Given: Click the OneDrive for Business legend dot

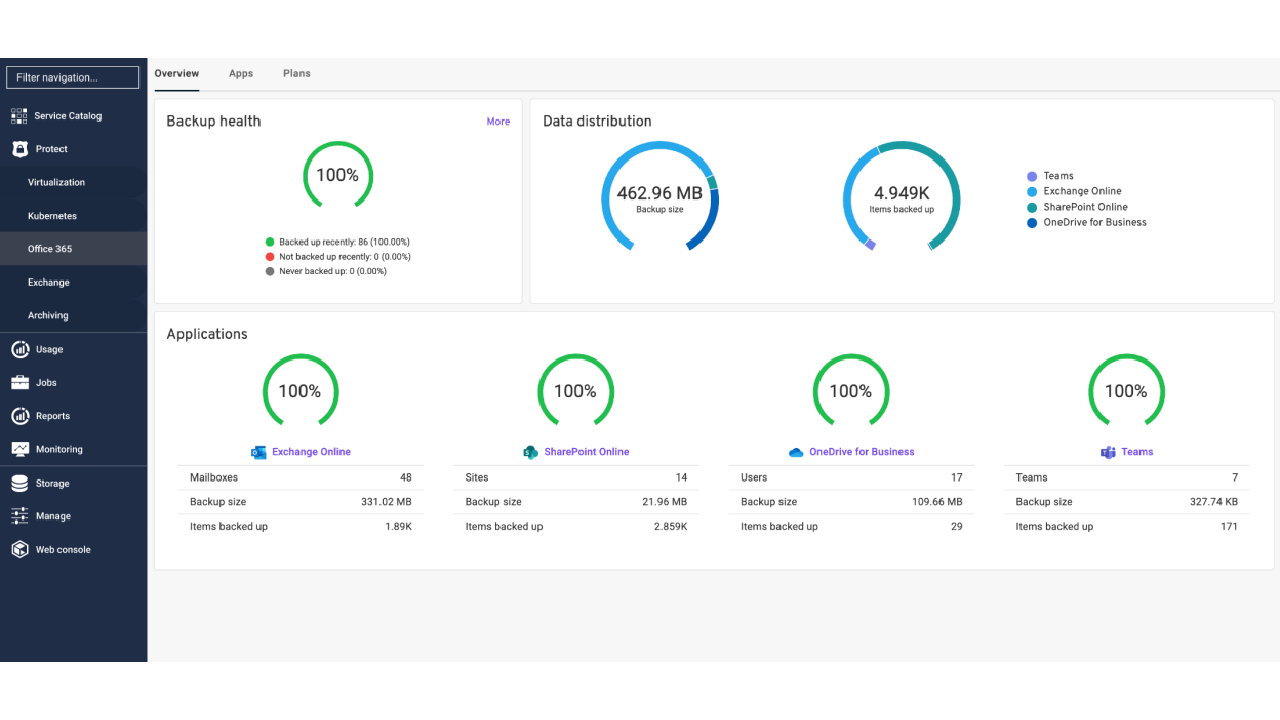Looking at the screenshot, I should tap(1032, 223).
